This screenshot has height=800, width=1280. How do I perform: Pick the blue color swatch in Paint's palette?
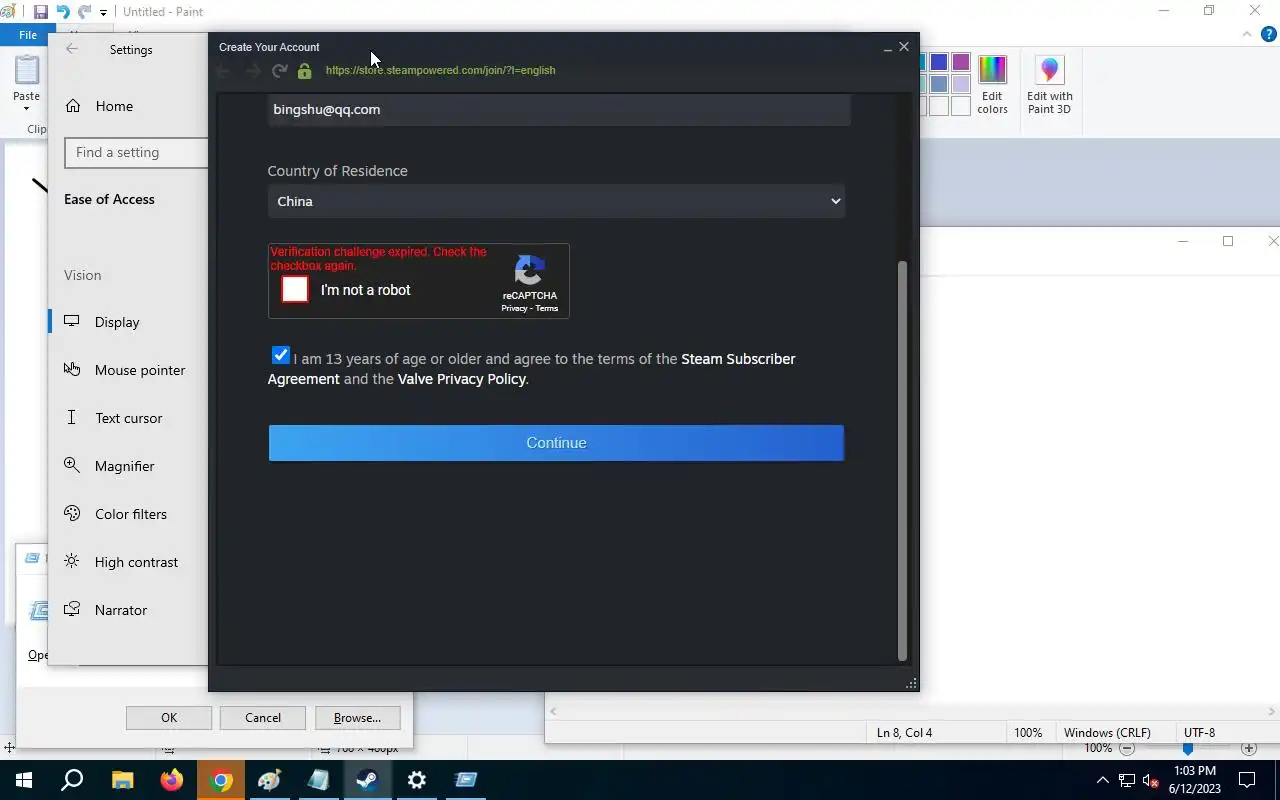(x=939, y=62)
